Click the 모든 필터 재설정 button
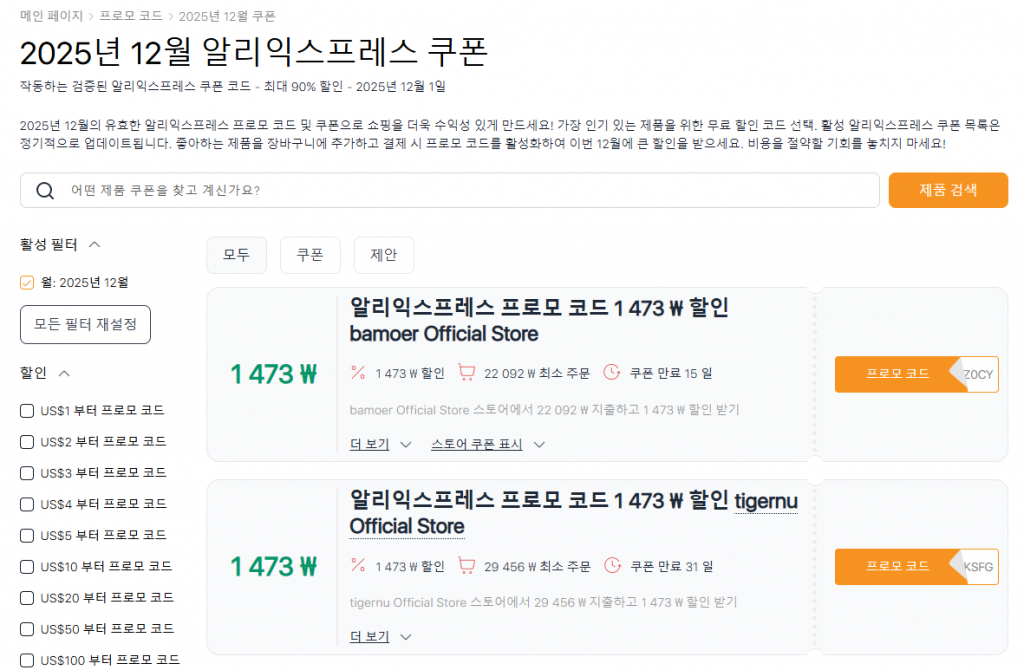 point(85,324)
